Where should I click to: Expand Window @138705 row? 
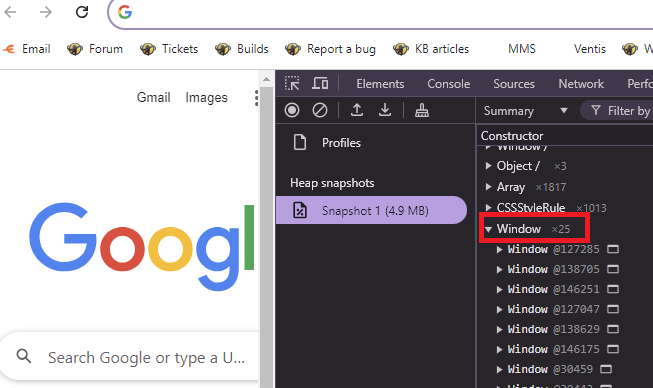pyautogui.click(x=499, y=269)
